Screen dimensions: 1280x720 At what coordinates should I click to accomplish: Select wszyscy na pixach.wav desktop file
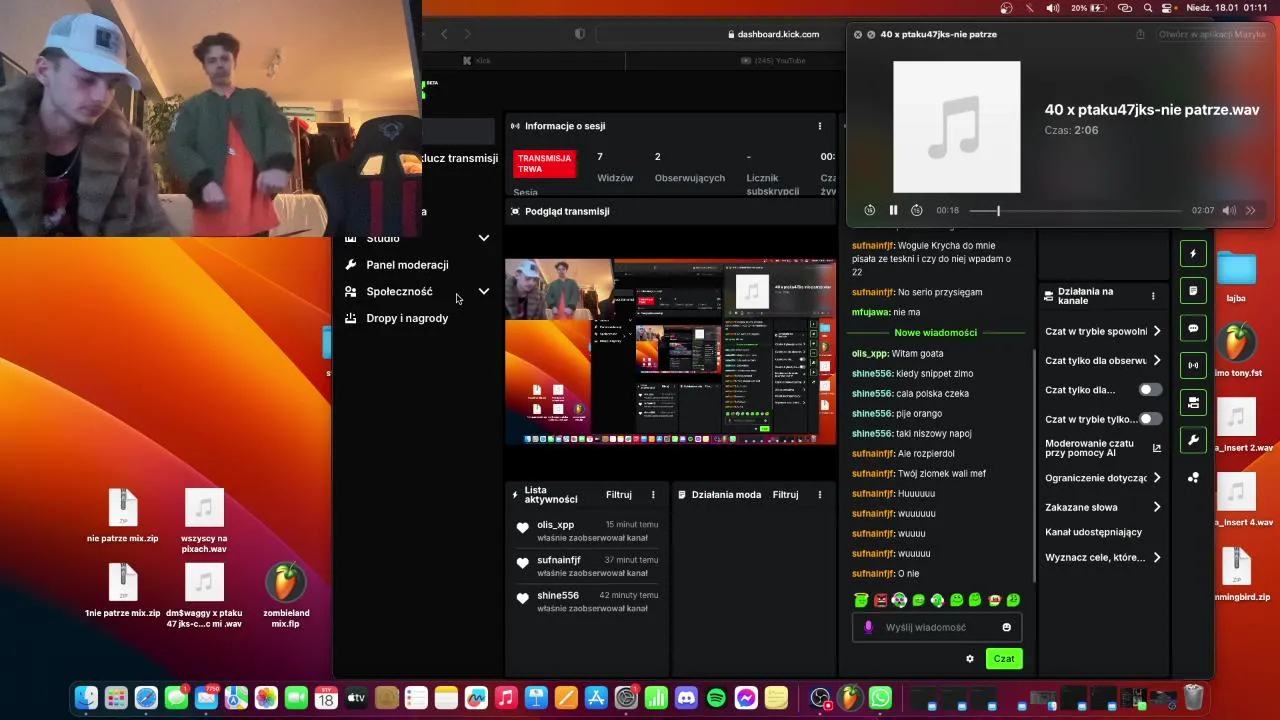click(204, 521)
